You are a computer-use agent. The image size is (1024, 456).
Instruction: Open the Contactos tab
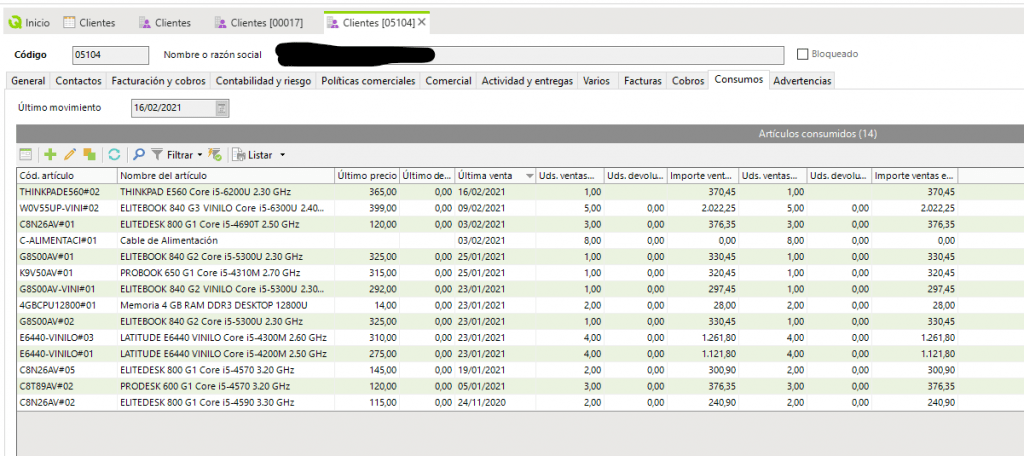pos(78,80)
